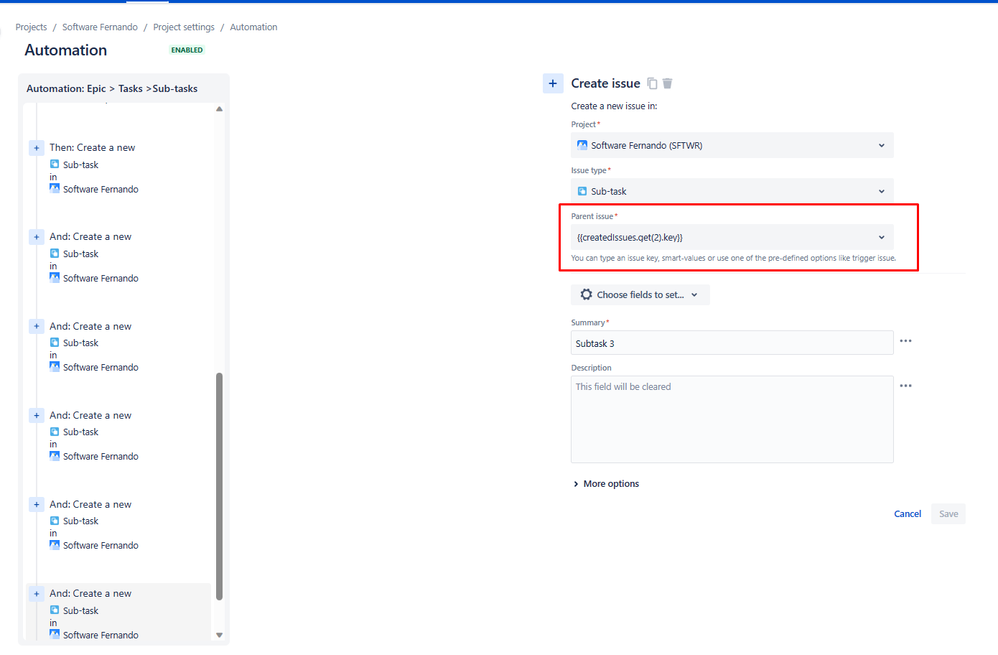The height and width of the screenshot is (655, 998).
Task: Select the rule title 'Automation: Epic > Tasks >Sub-tasks'
Action: (x=112, y=88)
